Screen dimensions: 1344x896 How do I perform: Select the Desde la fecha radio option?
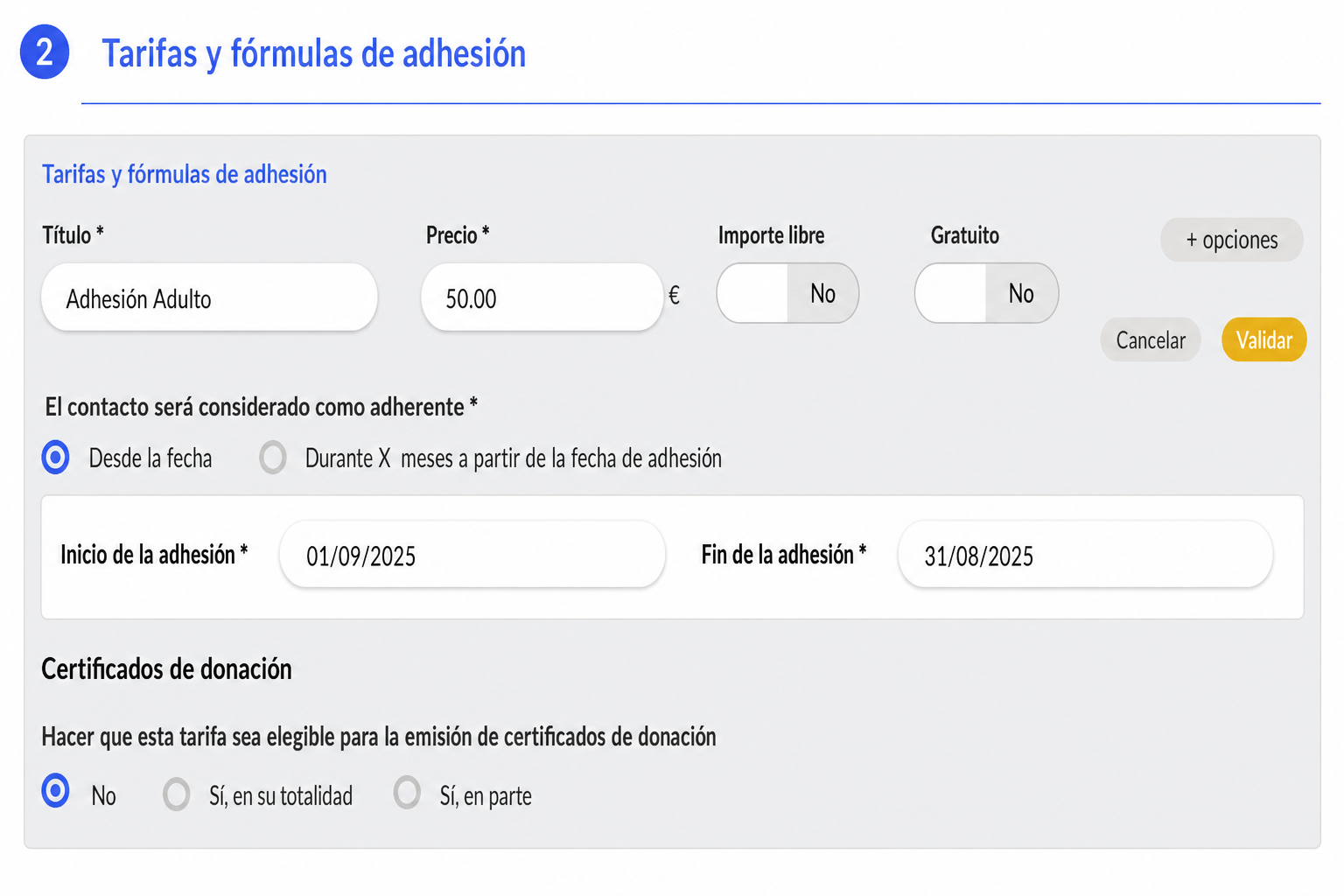tap(56, 458)
